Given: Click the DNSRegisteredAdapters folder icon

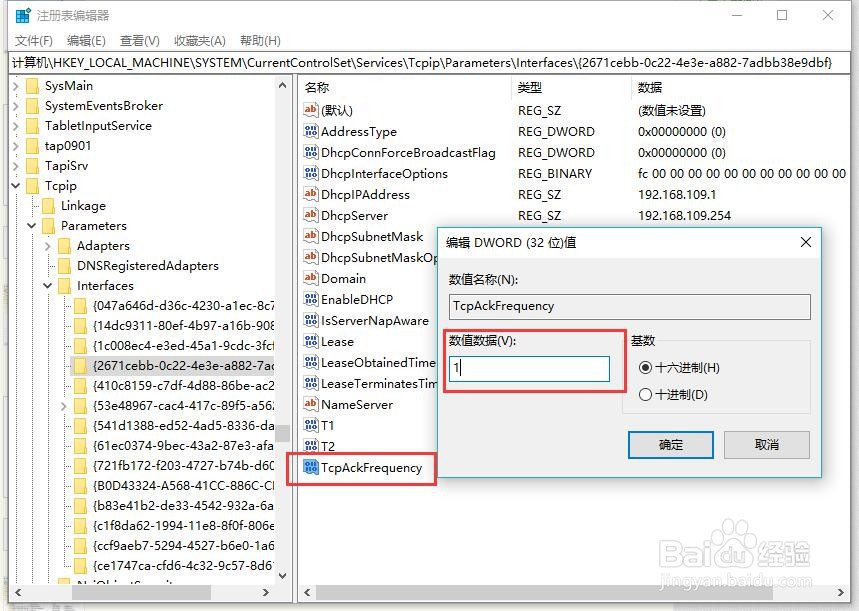Looking at the screenshot, I should [65, 266].
